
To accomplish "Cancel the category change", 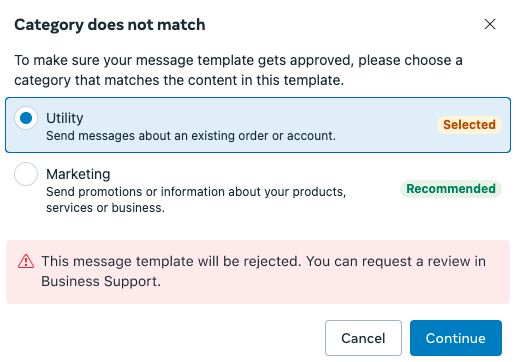I will [363, 338].
